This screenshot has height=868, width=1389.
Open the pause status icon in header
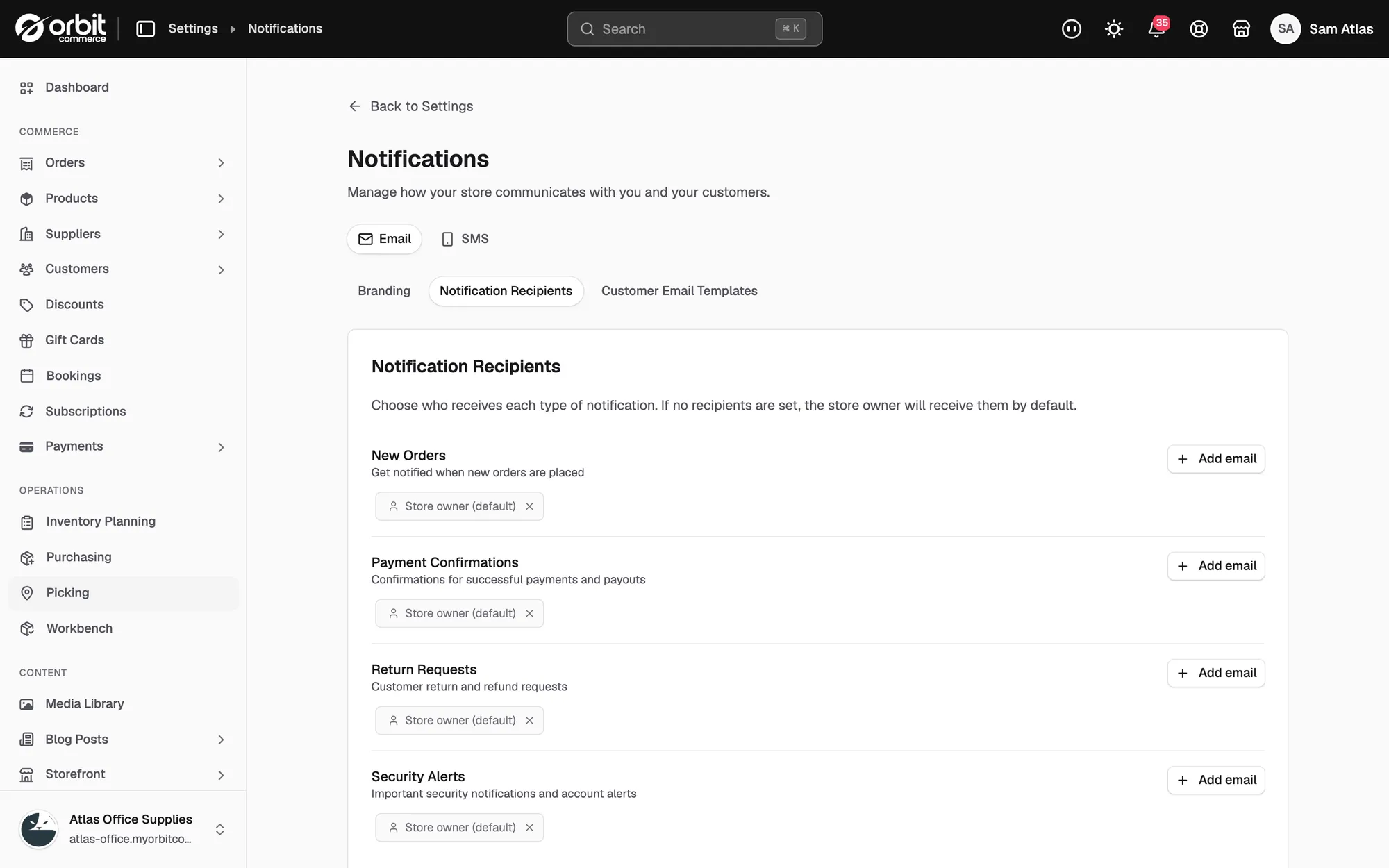click(x=1072, y=28)
